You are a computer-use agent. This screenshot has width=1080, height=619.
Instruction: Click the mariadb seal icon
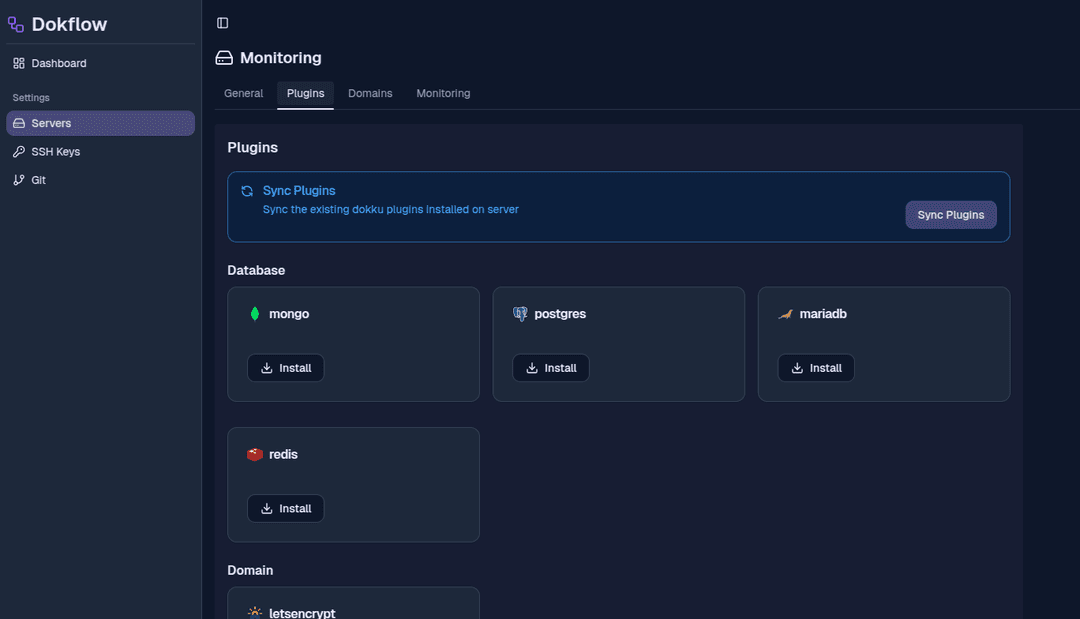tap(785, 314)
